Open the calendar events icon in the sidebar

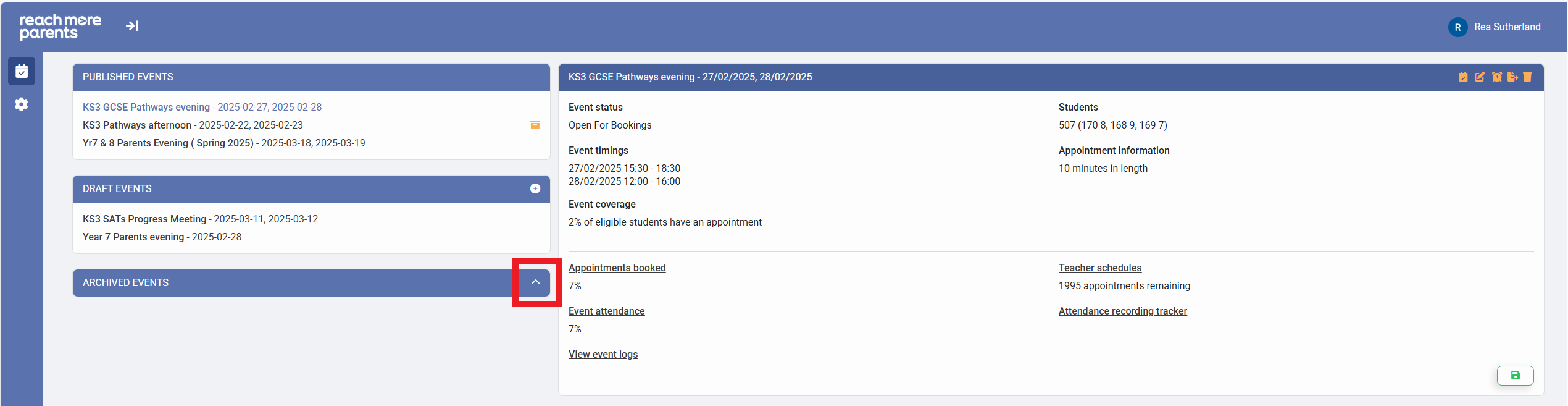[22, 72]
